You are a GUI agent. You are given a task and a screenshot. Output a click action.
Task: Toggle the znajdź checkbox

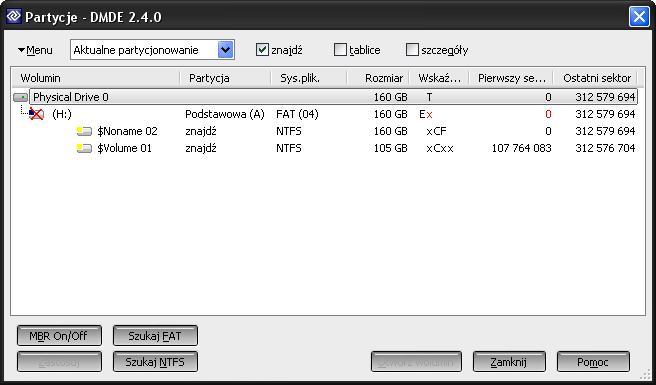click(x=262, y=50)
